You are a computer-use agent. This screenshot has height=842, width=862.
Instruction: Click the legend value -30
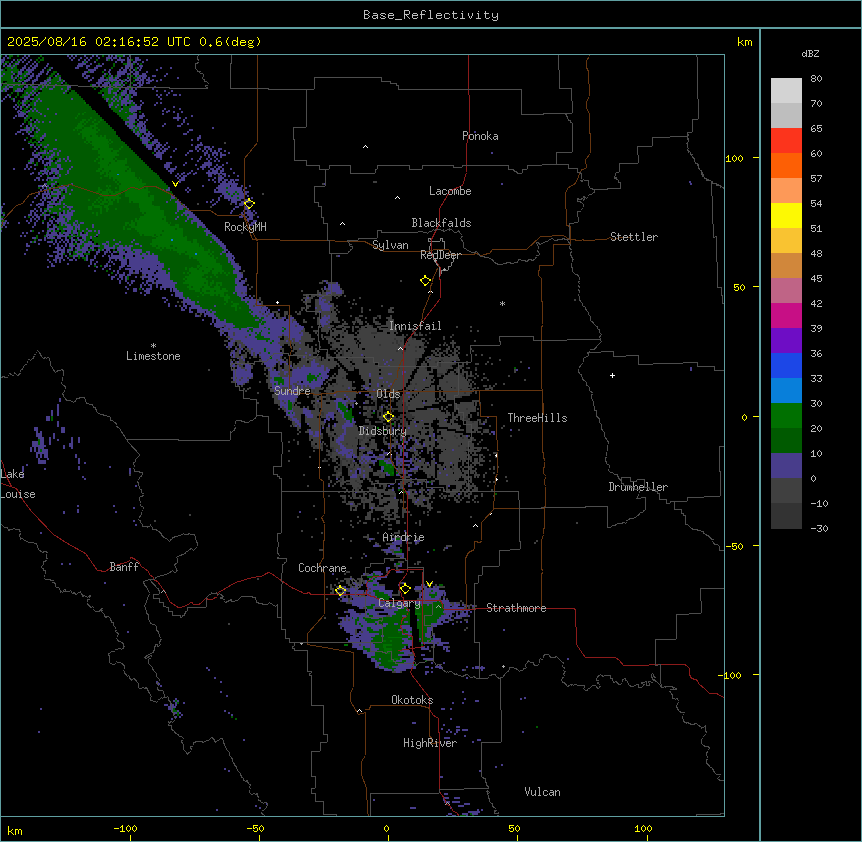pyautogui.click(x=819, y=528)
